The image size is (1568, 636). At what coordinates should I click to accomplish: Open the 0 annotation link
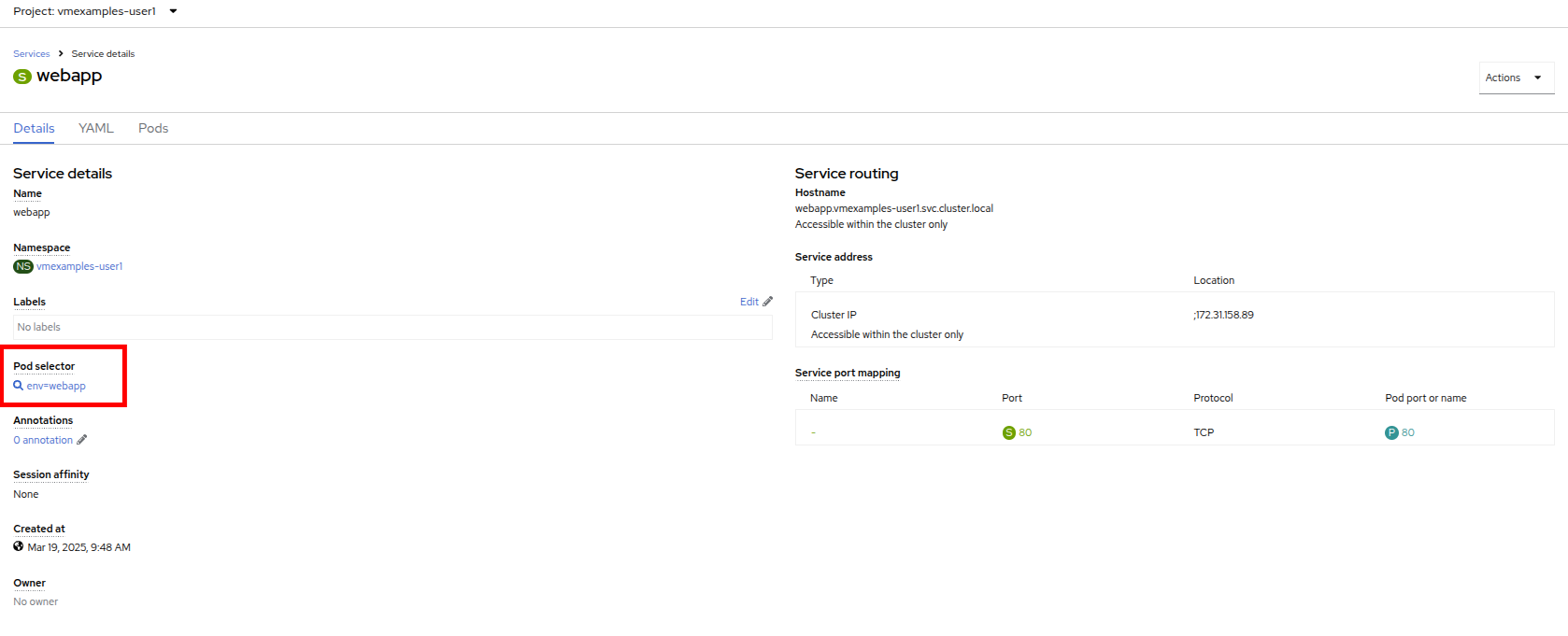(43, 440)
